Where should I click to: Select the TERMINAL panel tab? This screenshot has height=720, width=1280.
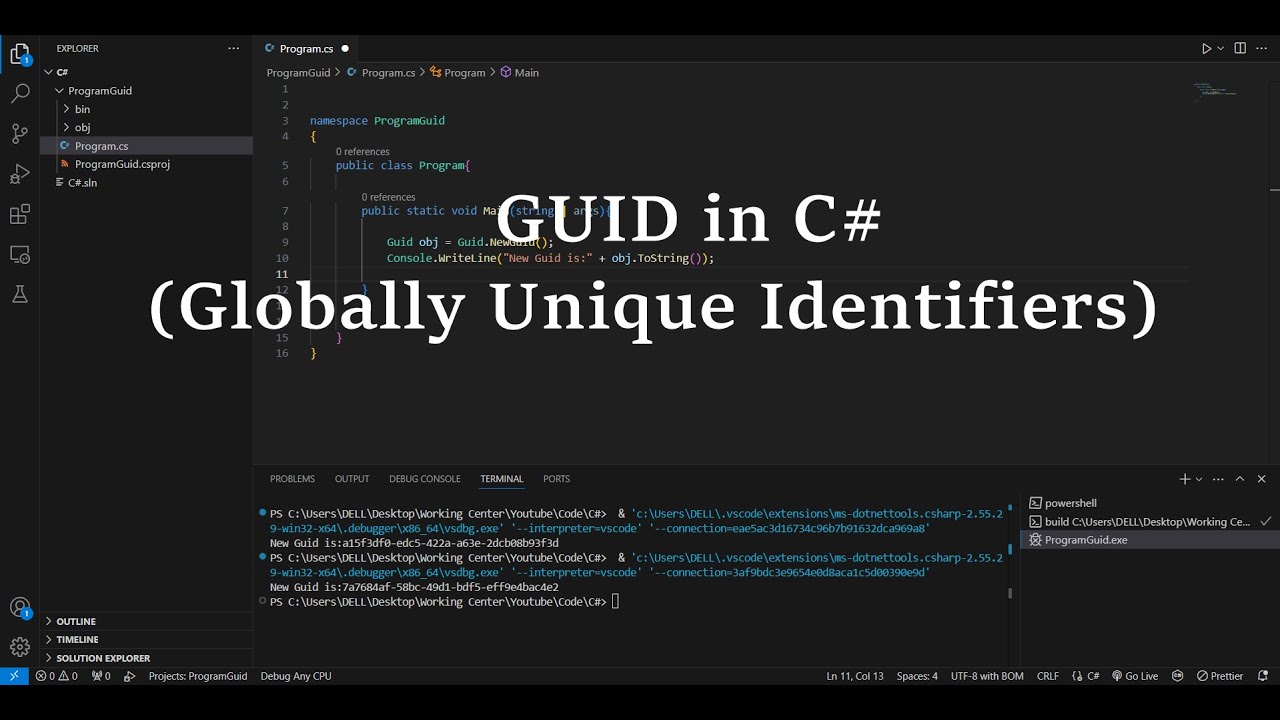(x=501, y=479)
